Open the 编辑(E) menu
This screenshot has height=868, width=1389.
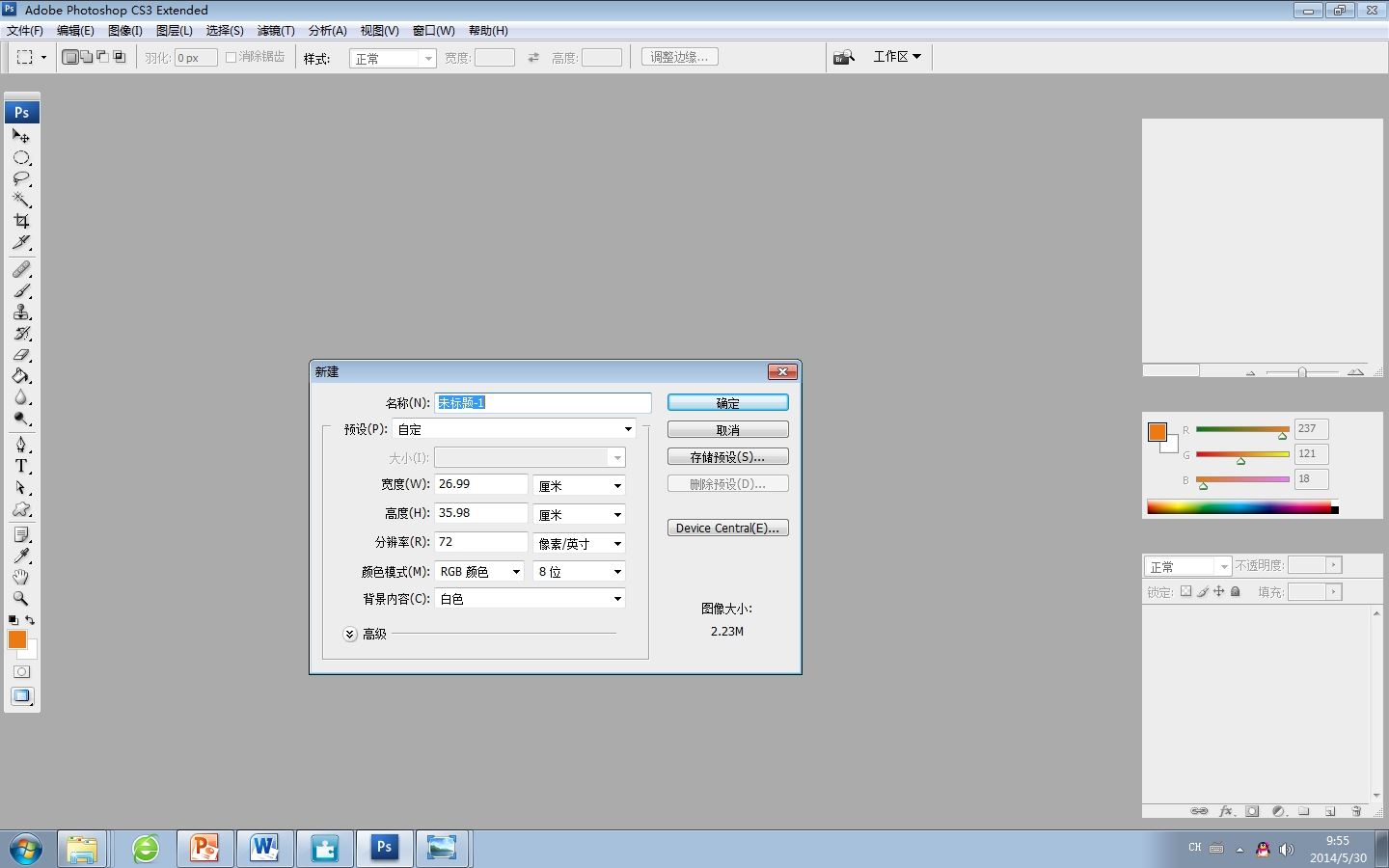75,31
